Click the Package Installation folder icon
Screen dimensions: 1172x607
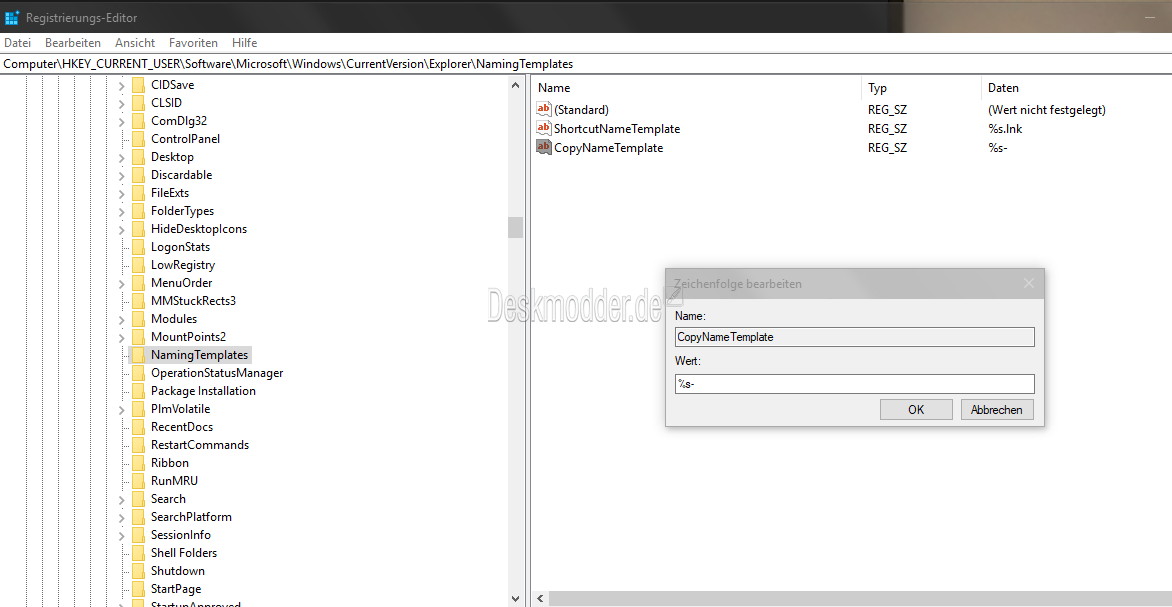(138, 390)
